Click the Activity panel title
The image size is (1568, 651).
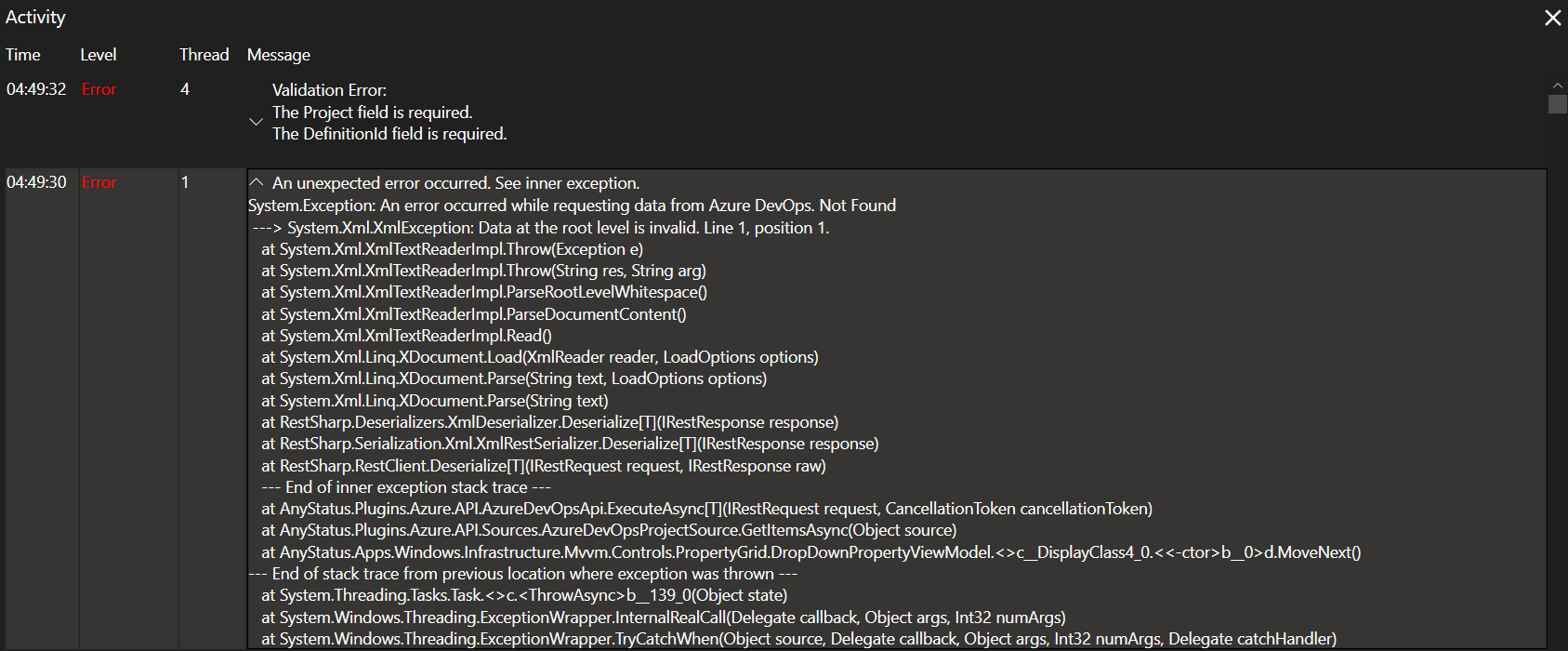[35, 17]
